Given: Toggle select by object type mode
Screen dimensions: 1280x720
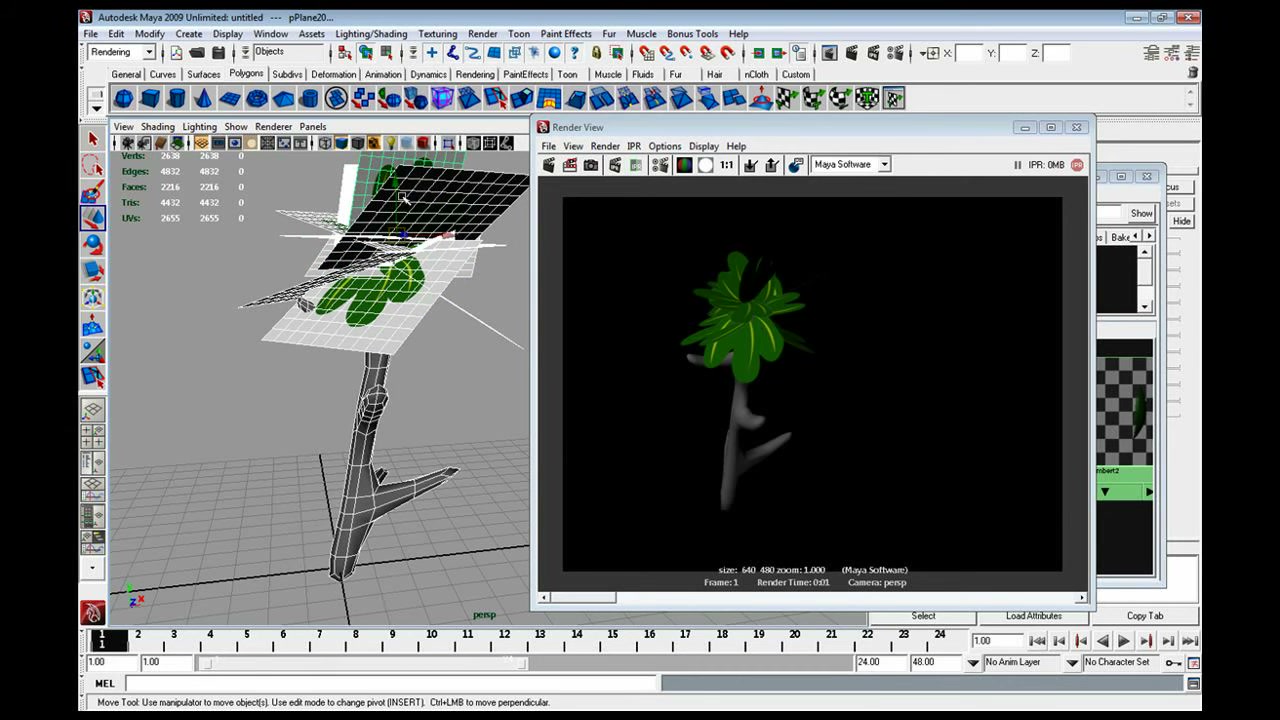Looking at the screenshot, I should coord(366,53).
